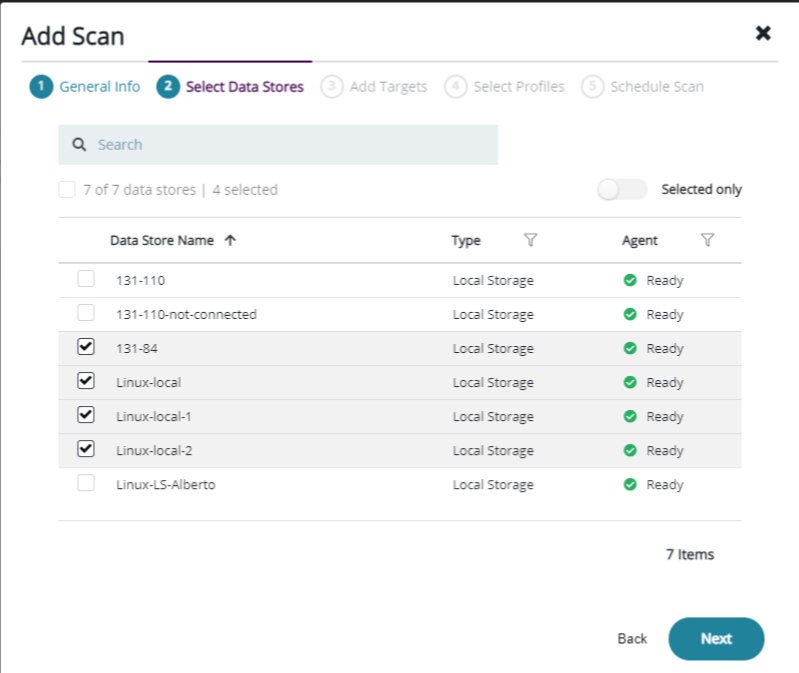Click the Ready status icon for Linux-LS-Alberto
Screen dimensions: 799x673
click(630, 484)
